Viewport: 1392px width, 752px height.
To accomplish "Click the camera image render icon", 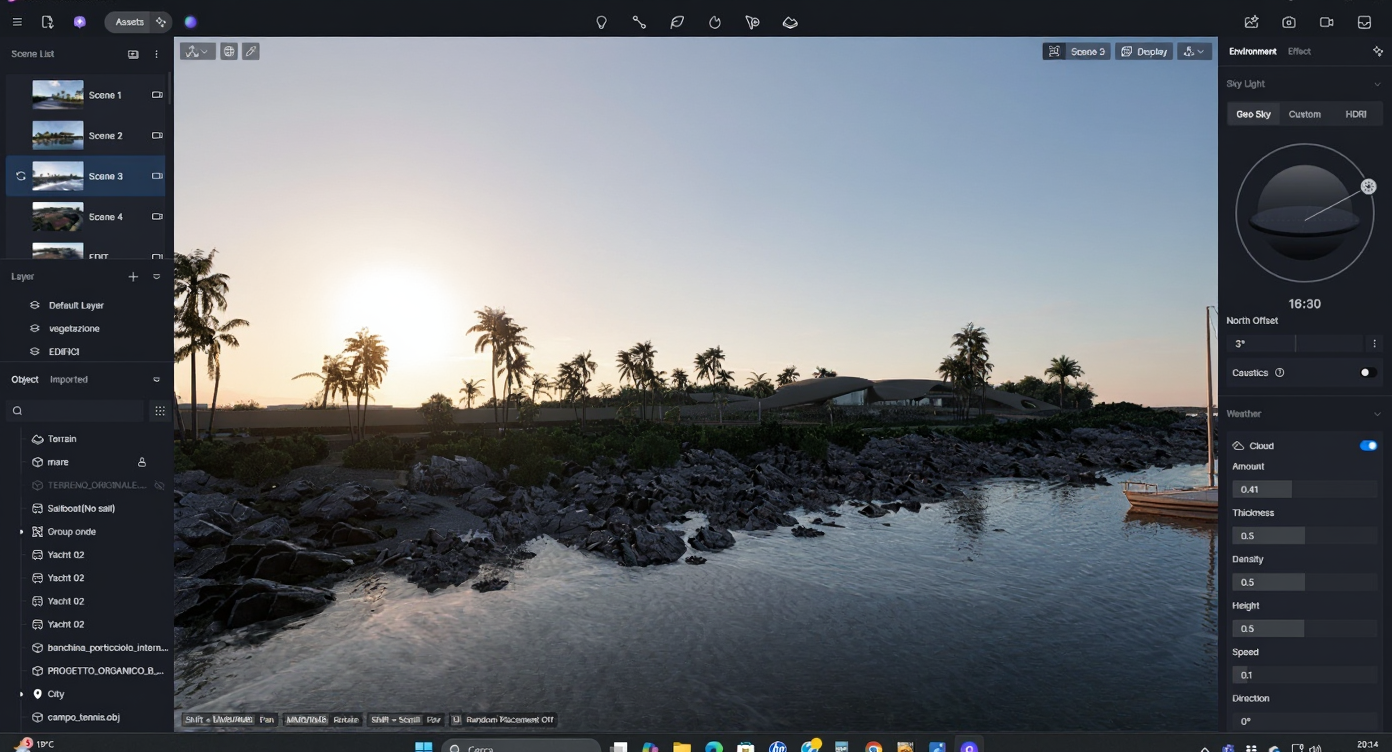I will pyautogui.click(x=1289, y=22).
